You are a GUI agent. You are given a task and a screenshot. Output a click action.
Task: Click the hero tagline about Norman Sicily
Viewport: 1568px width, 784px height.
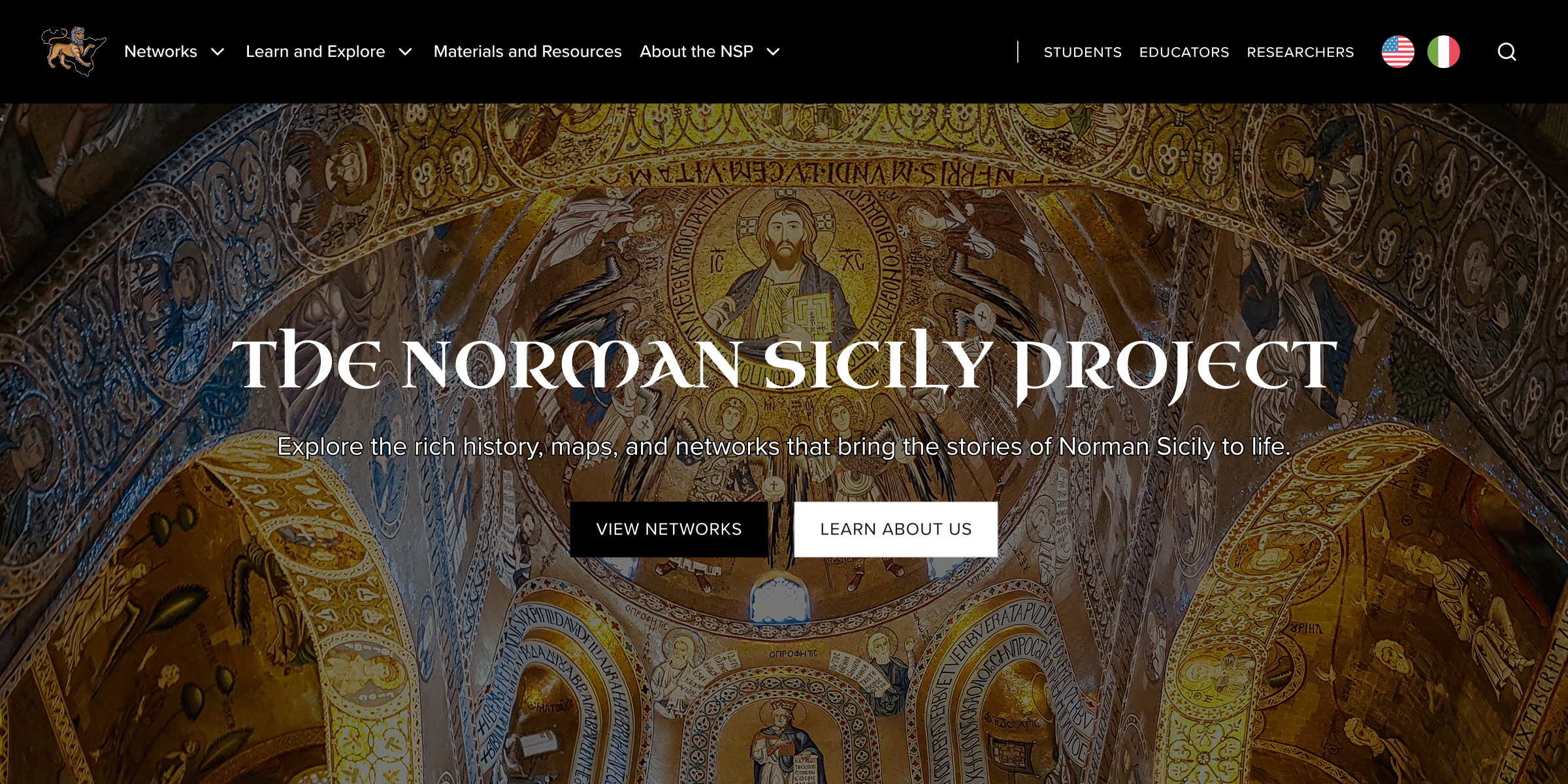[x=784, y=447]
